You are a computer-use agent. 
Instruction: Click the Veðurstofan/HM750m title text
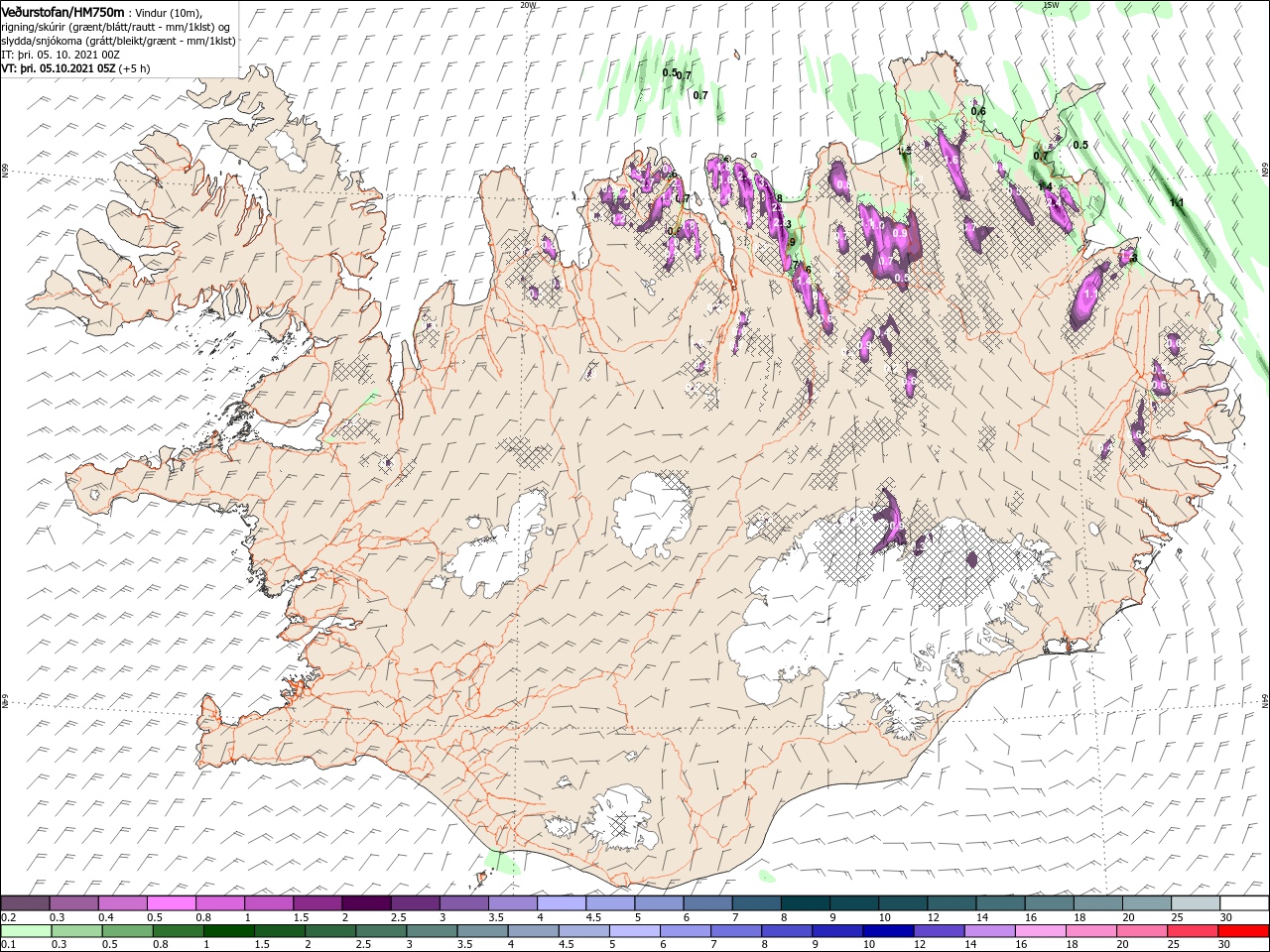63,12
